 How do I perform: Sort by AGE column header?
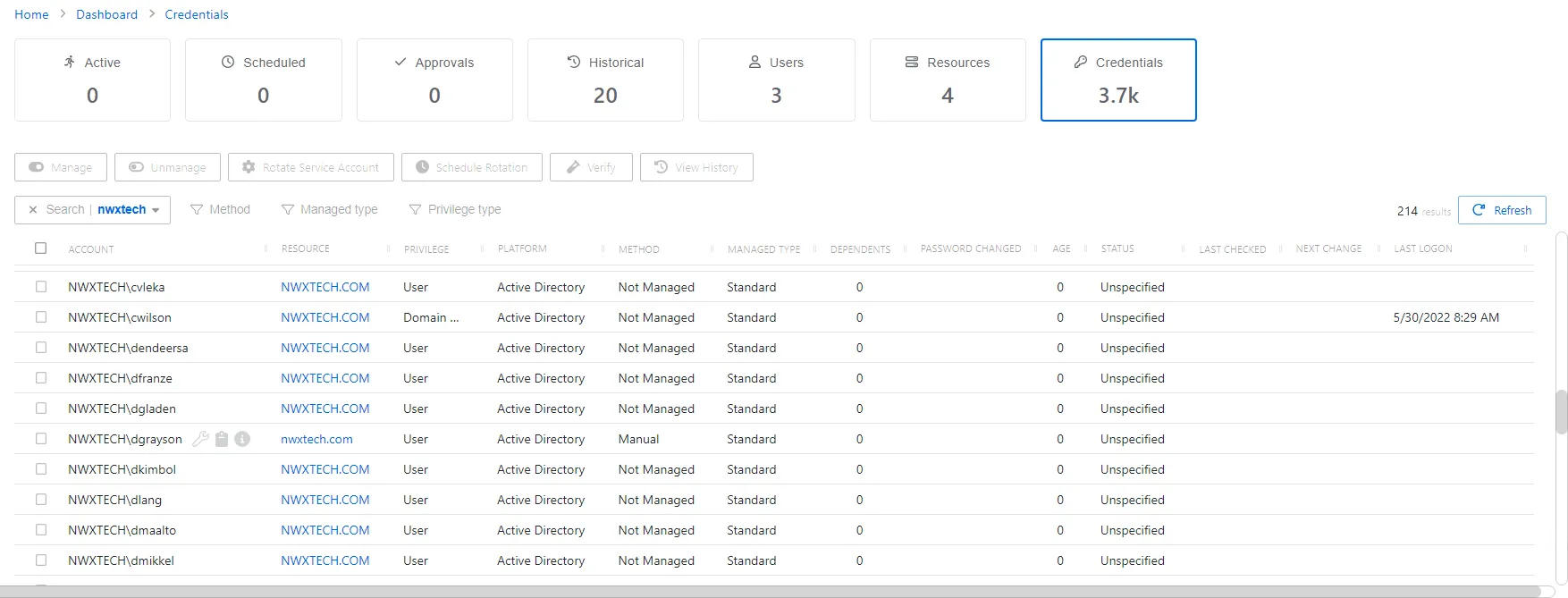(x=1061, y=248)
